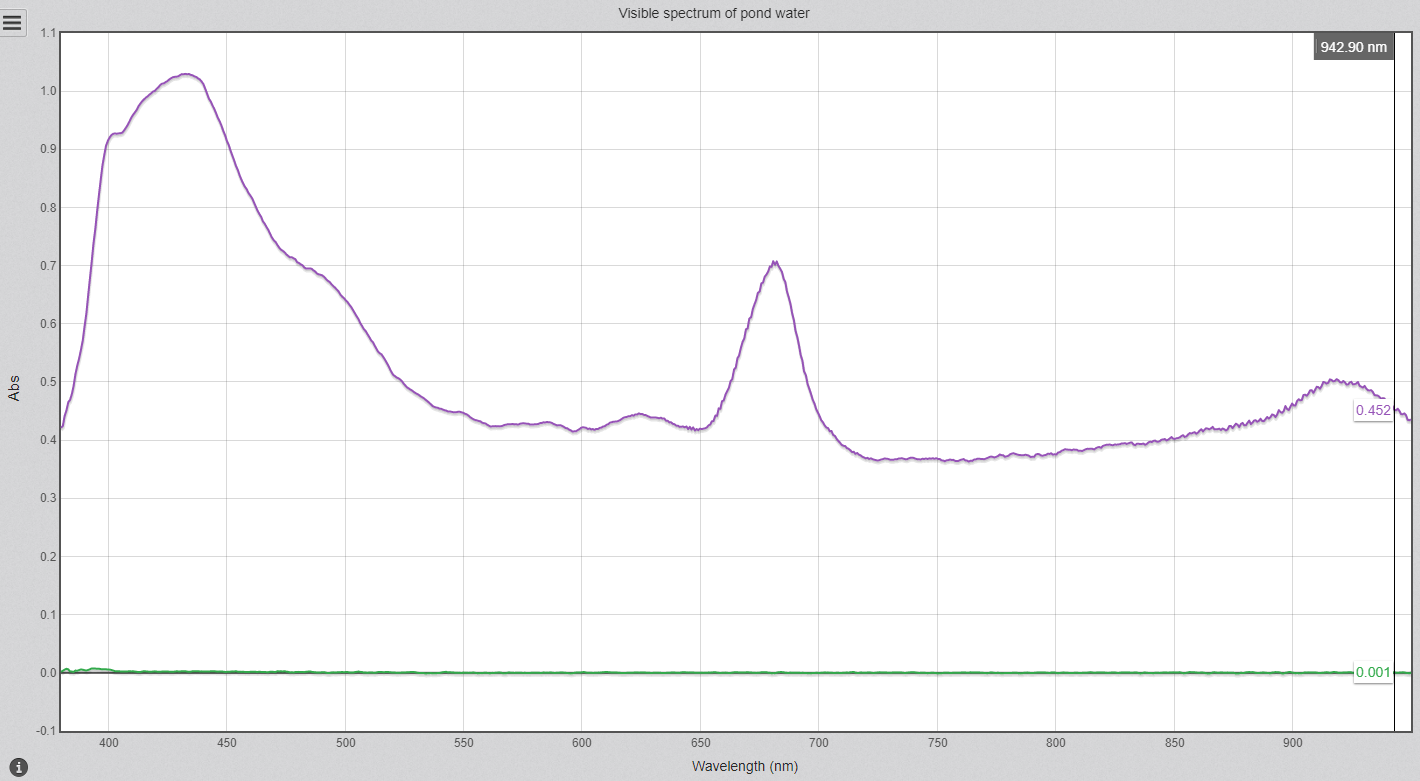Click the purple curve maximum near 433 nm
This screenshot has width=1420, height=781.
pos(186,74)
